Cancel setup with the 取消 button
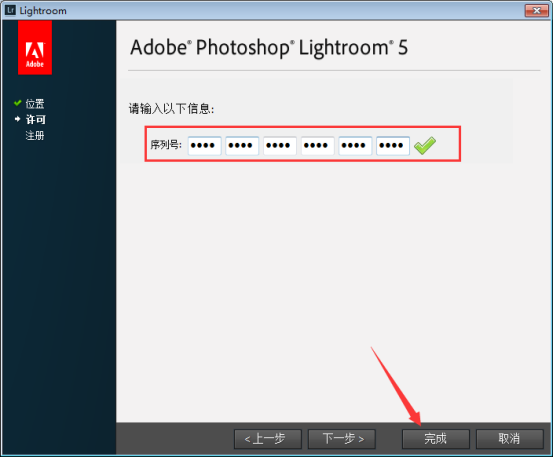The width and height of the screenshot is (554, 458). pos(509,439)
